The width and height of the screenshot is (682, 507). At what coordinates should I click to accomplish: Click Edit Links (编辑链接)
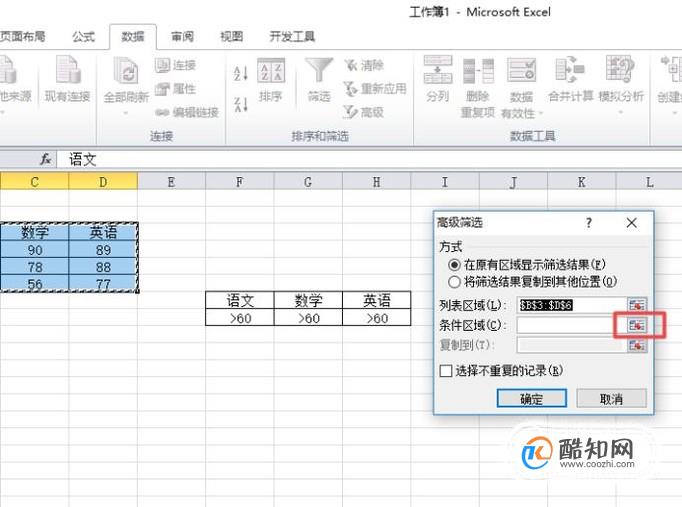click(187, 113)
